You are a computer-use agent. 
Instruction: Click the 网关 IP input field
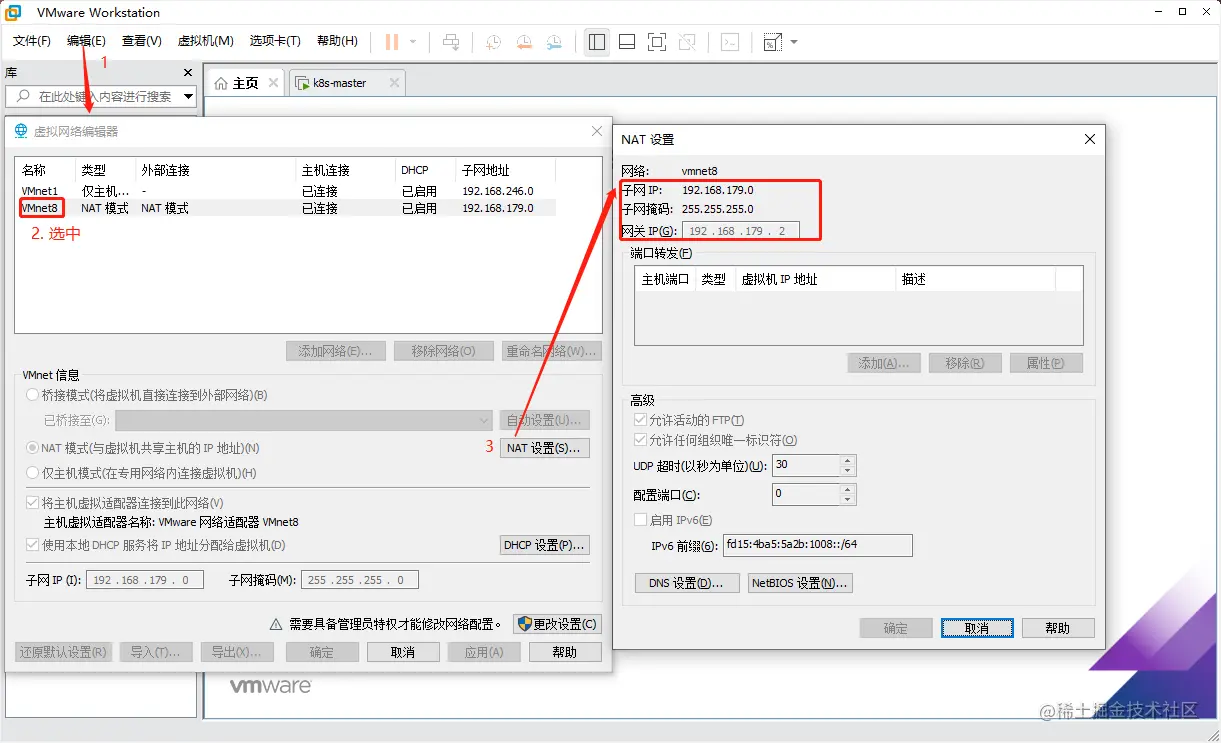click(x=741, y=231)
